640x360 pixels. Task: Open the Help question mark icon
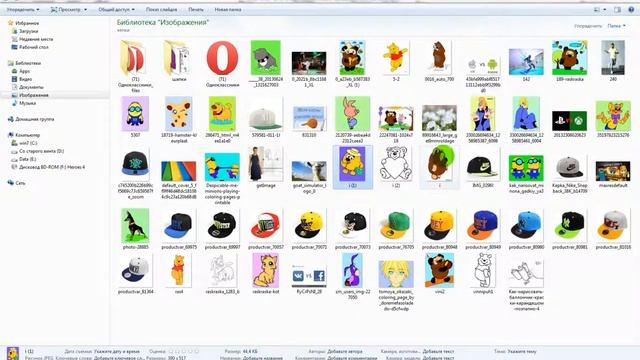coord(631,9)
